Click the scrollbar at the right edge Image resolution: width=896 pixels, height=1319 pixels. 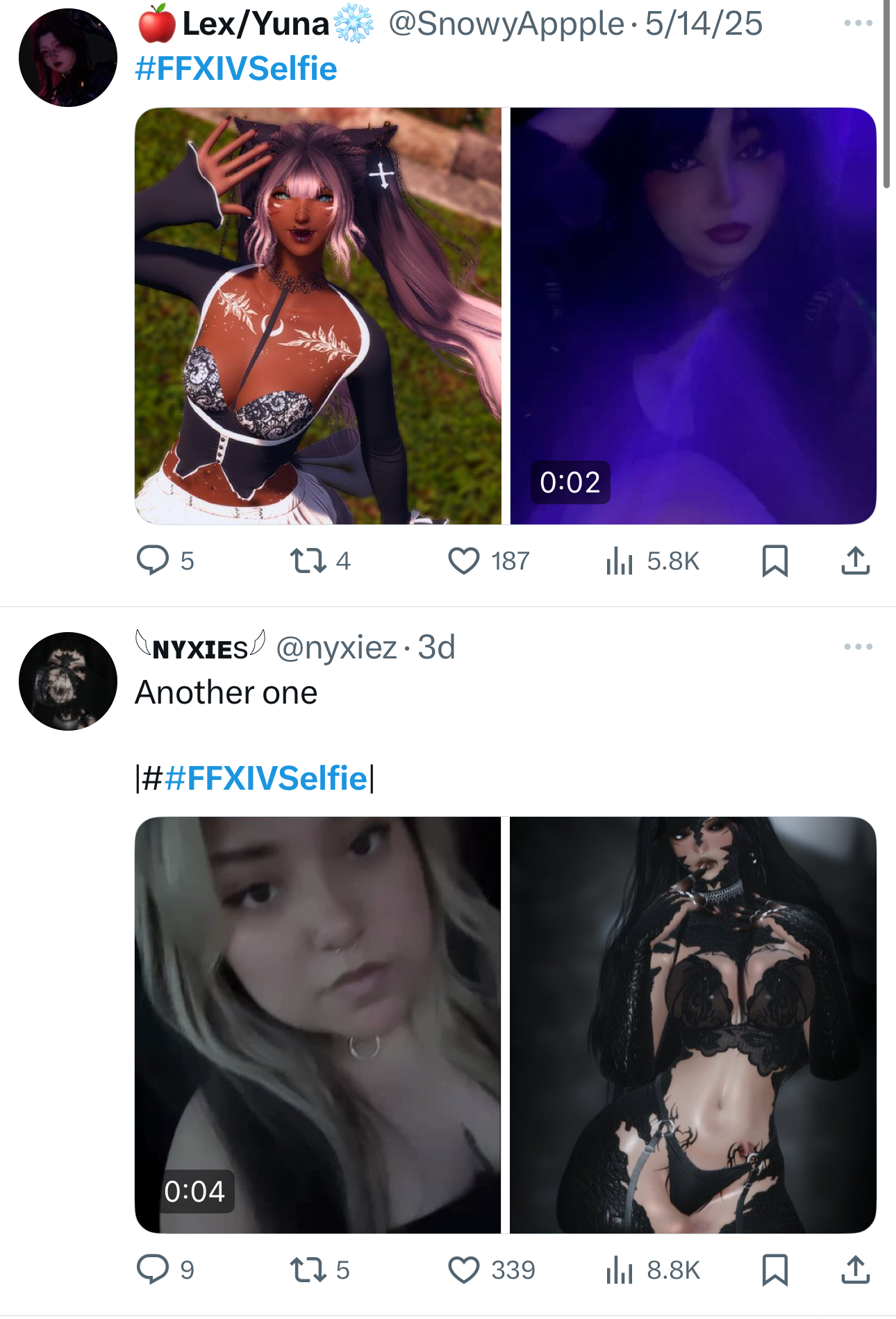point(887,94)
